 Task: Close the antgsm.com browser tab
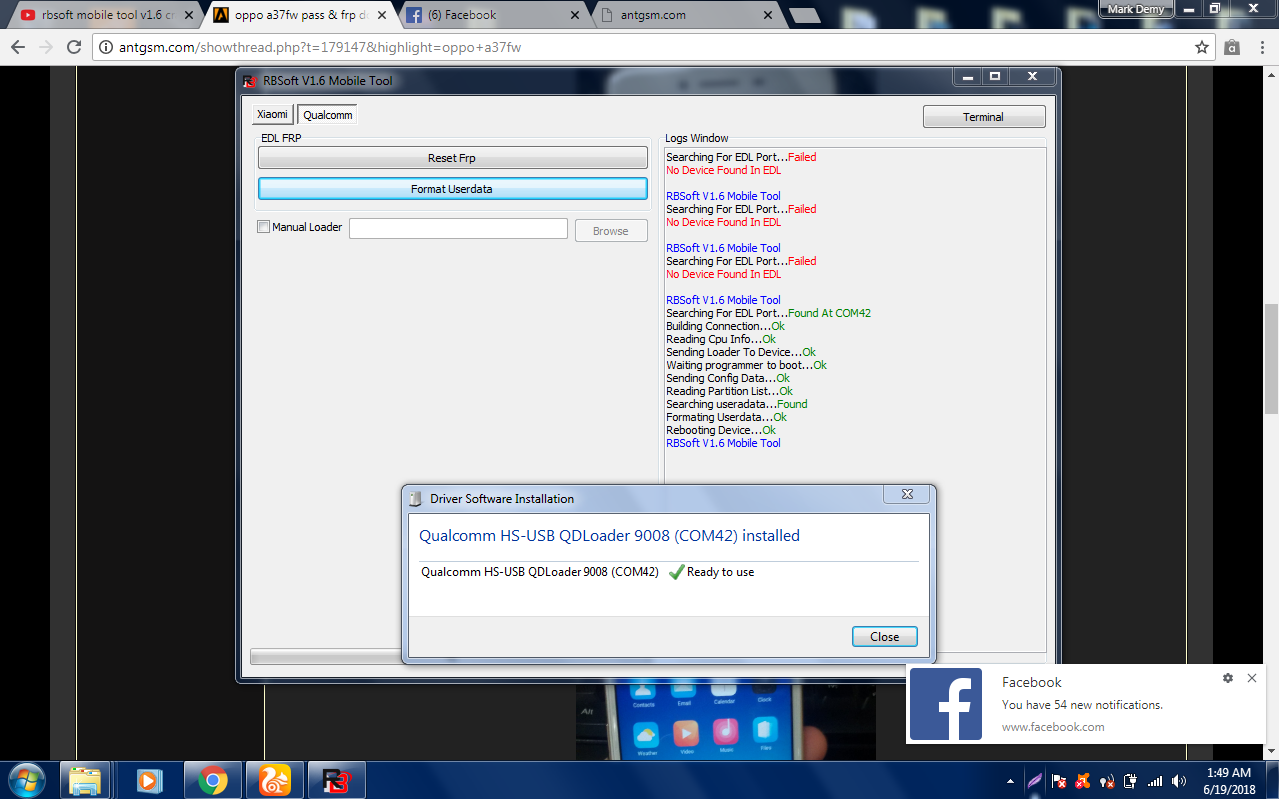[767, 15]
